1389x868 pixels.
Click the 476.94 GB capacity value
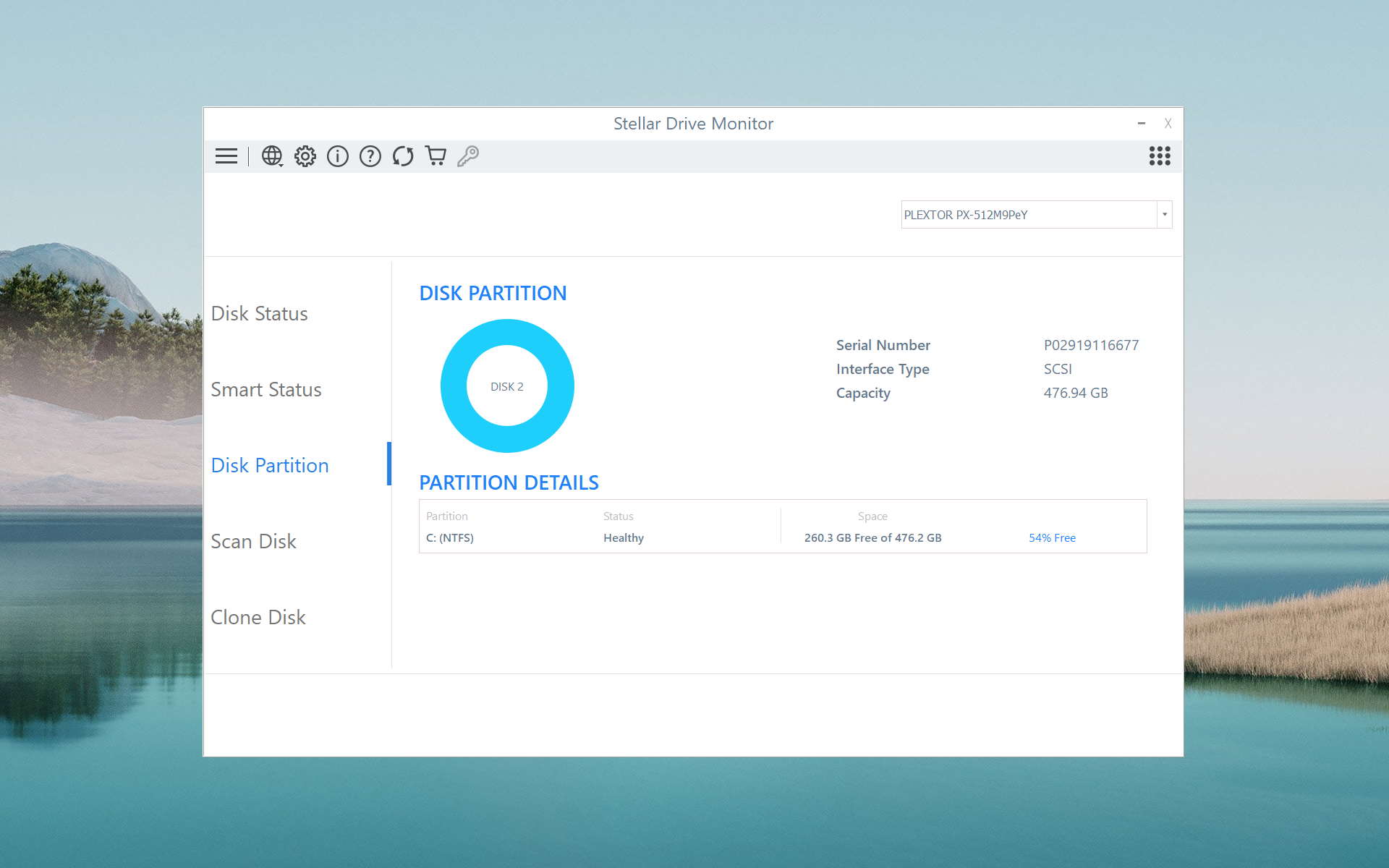coord(1076,393)
